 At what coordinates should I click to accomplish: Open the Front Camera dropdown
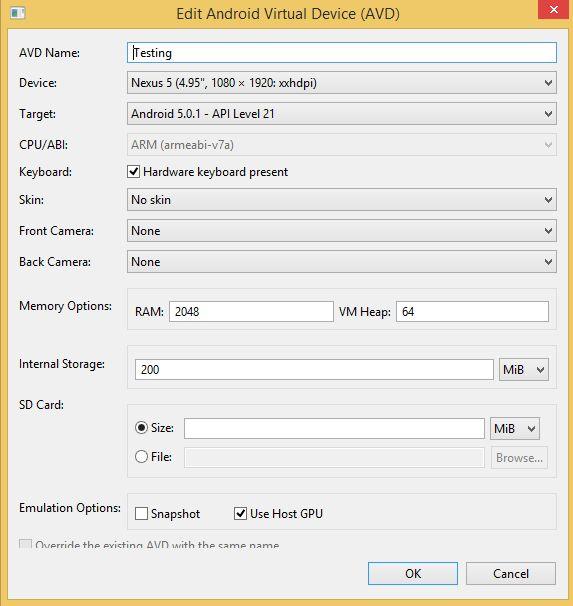coord(342,231)
